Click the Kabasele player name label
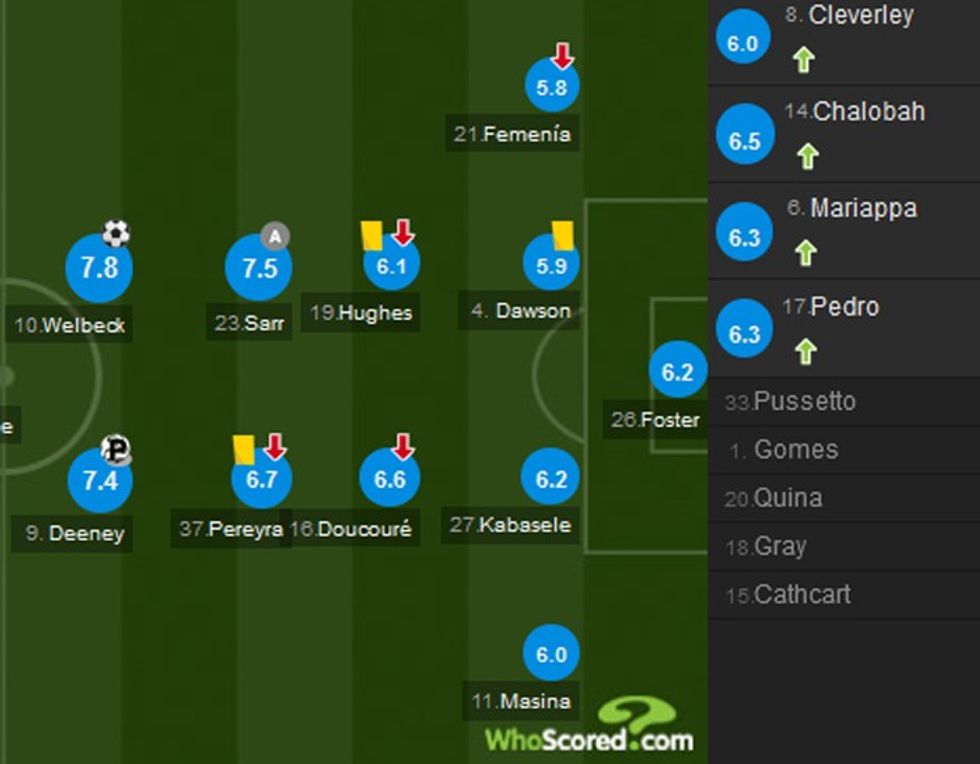Image resolution: width=980 pixels, height=764 pixels. tap(510, 524)
